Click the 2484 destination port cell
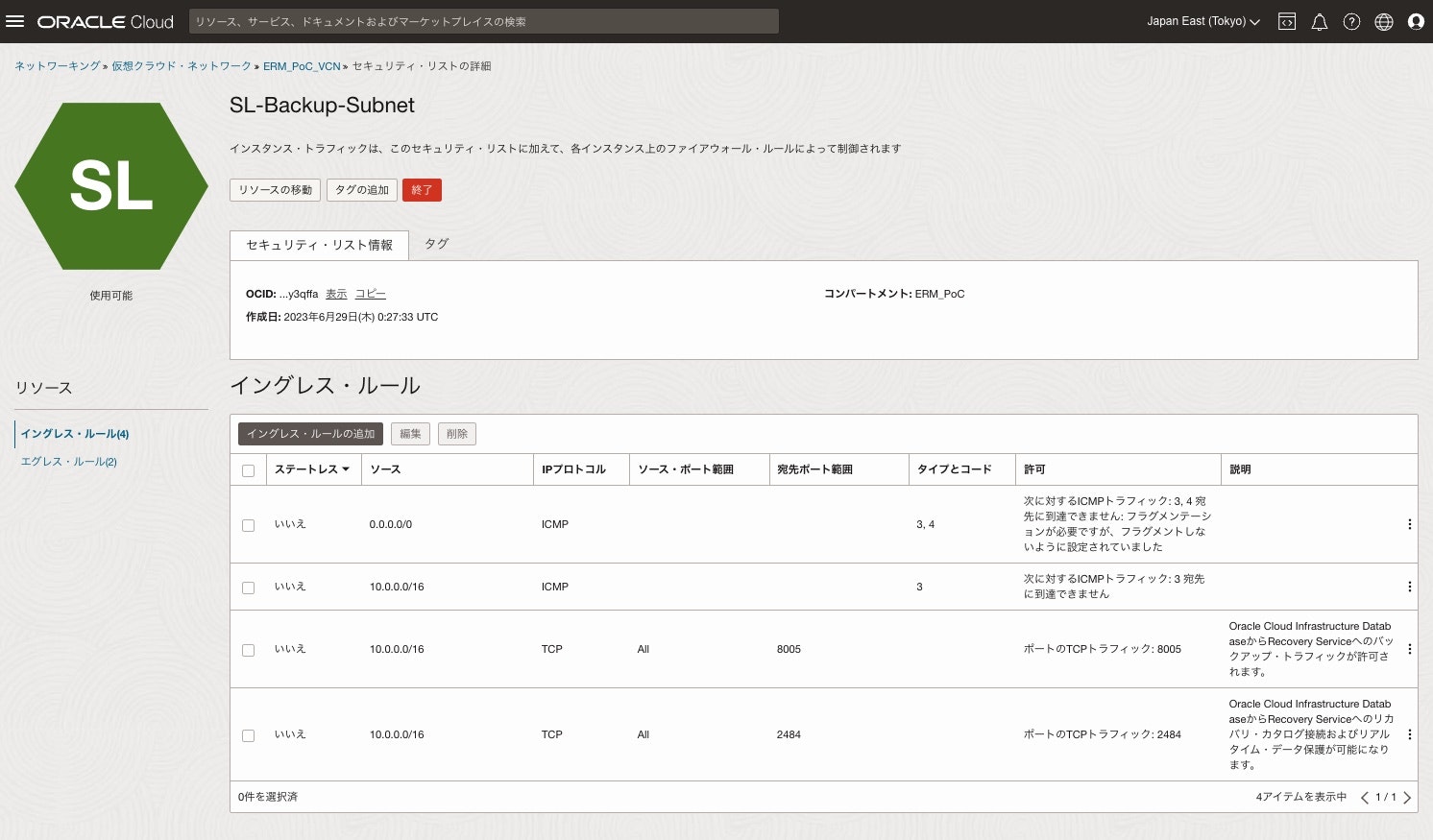The width and height of the screenshot is (1433, 840). pyautogui.click(x=789, y=734)
